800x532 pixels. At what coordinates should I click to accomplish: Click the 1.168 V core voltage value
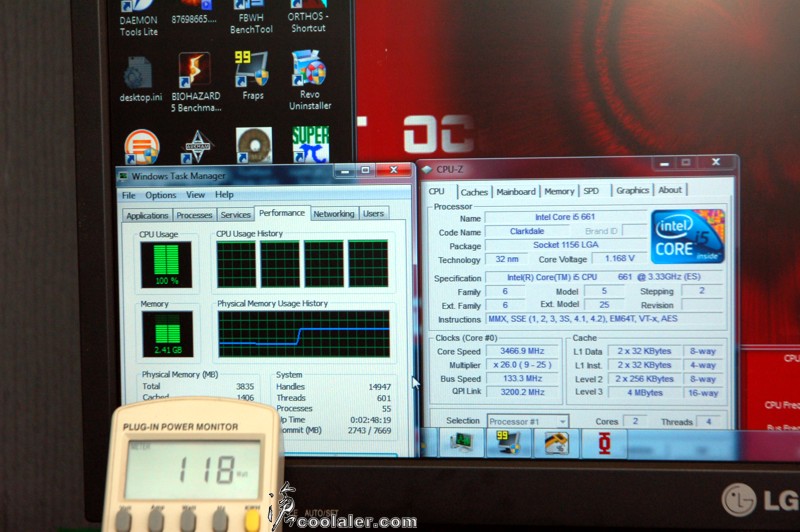point(619,258)
